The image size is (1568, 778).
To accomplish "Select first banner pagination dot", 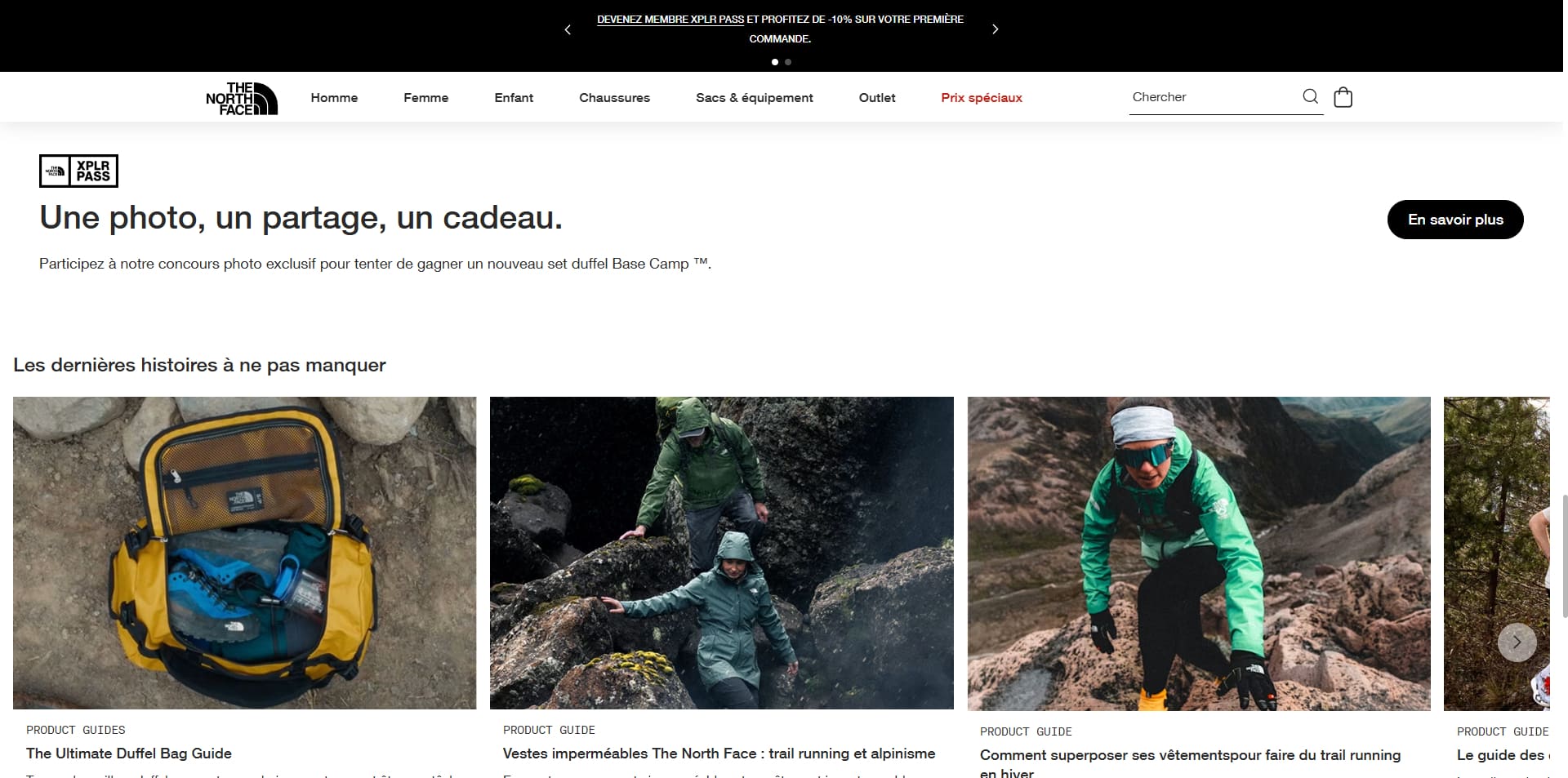I will tap(774, 62).
